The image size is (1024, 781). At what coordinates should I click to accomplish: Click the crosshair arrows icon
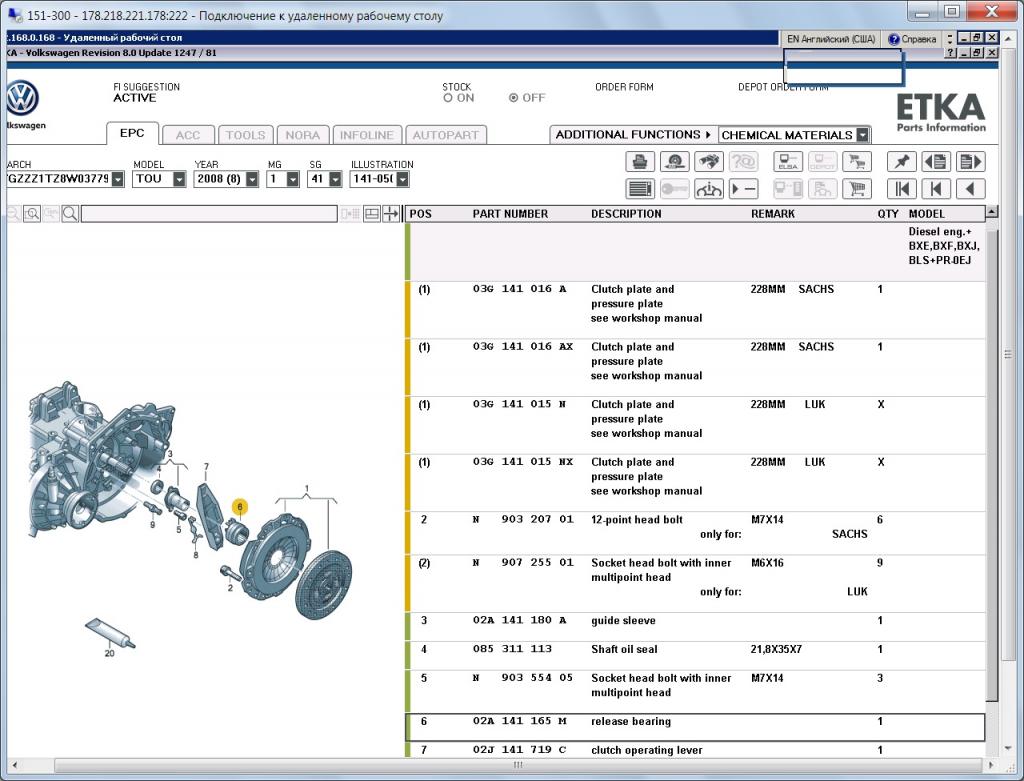[391, 214]
